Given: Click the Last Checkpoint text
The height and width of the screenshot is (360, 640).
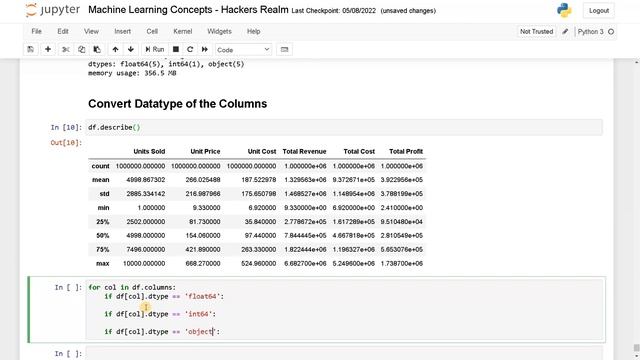Looking at the screenshot, I should coord(333,11).
